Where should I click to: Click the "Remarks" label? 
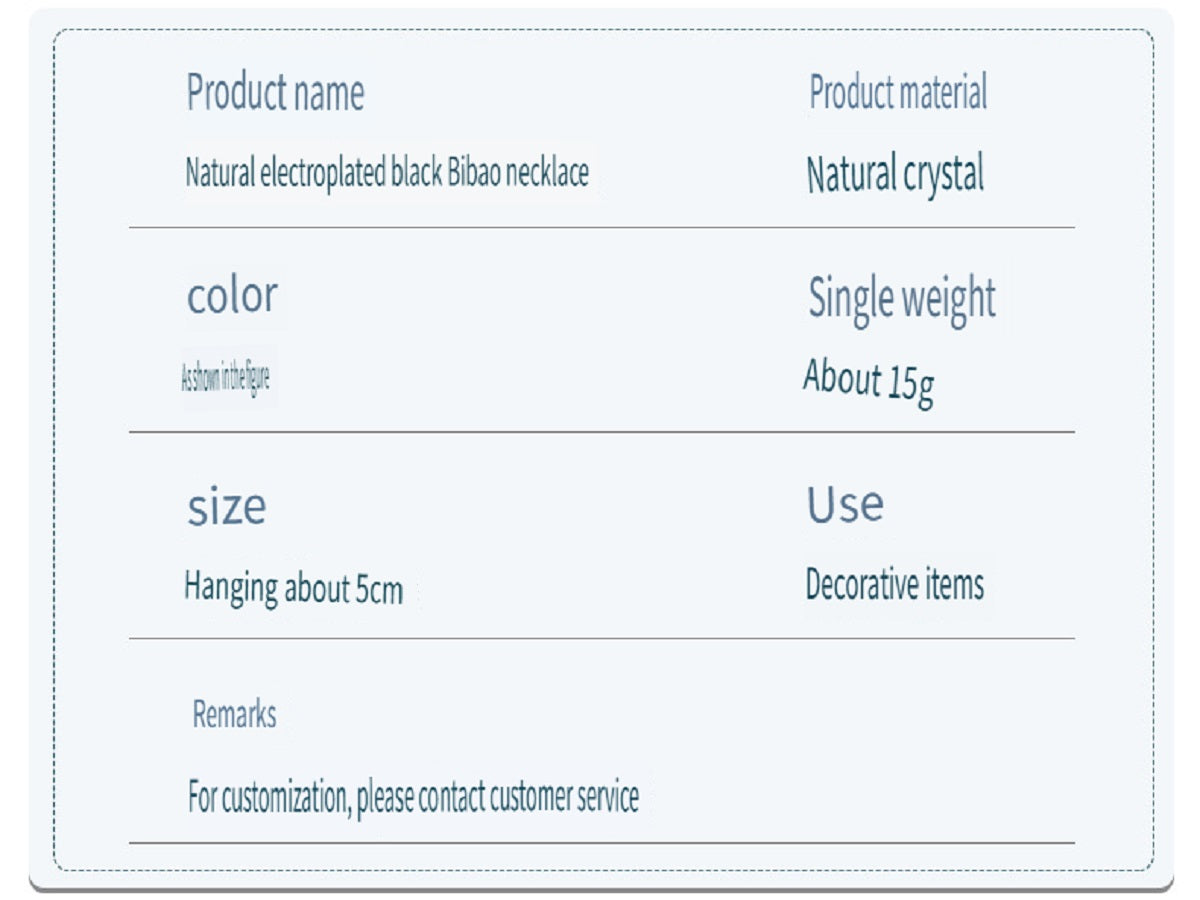[x=234, y=715]
